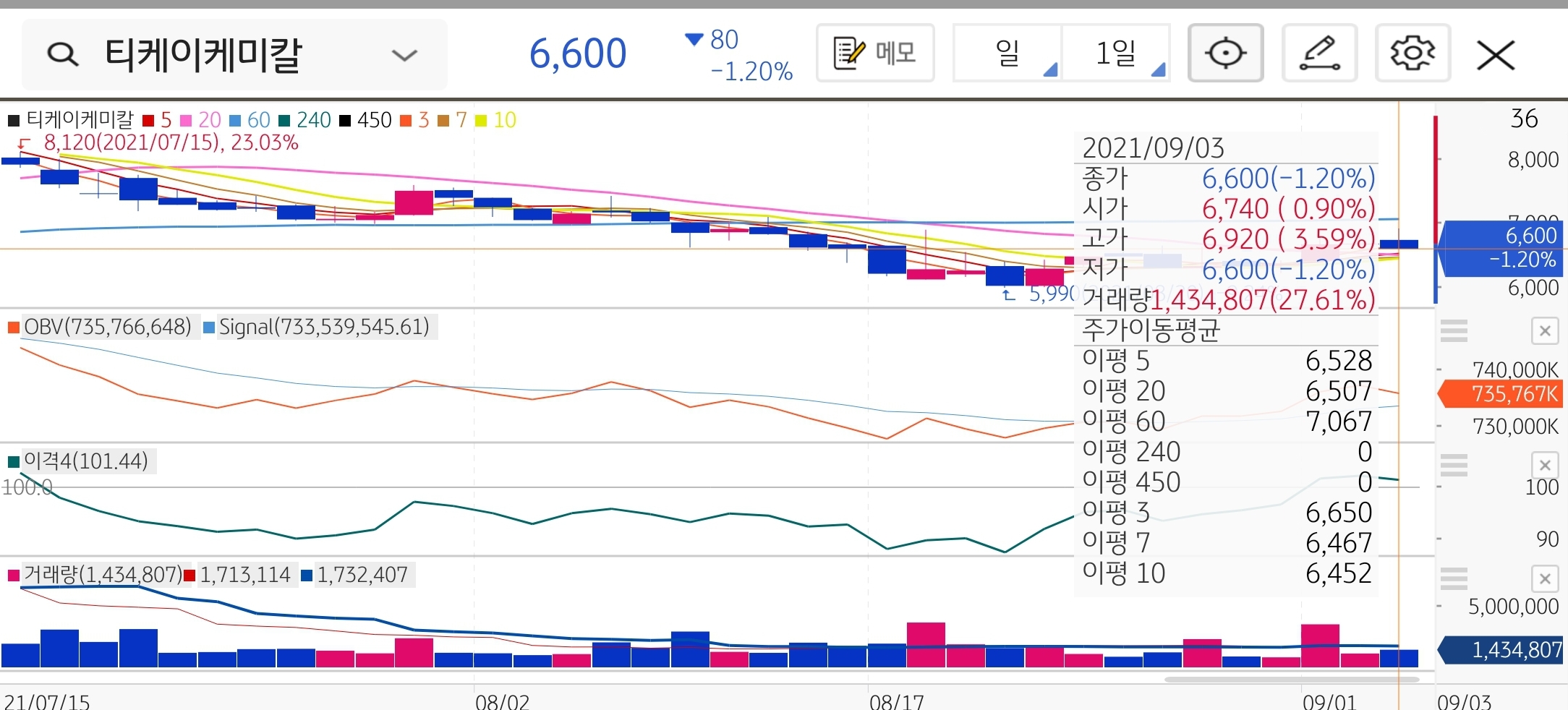
Task: Close the 거래량 volume panel
Action: [x=1545, y=578]
